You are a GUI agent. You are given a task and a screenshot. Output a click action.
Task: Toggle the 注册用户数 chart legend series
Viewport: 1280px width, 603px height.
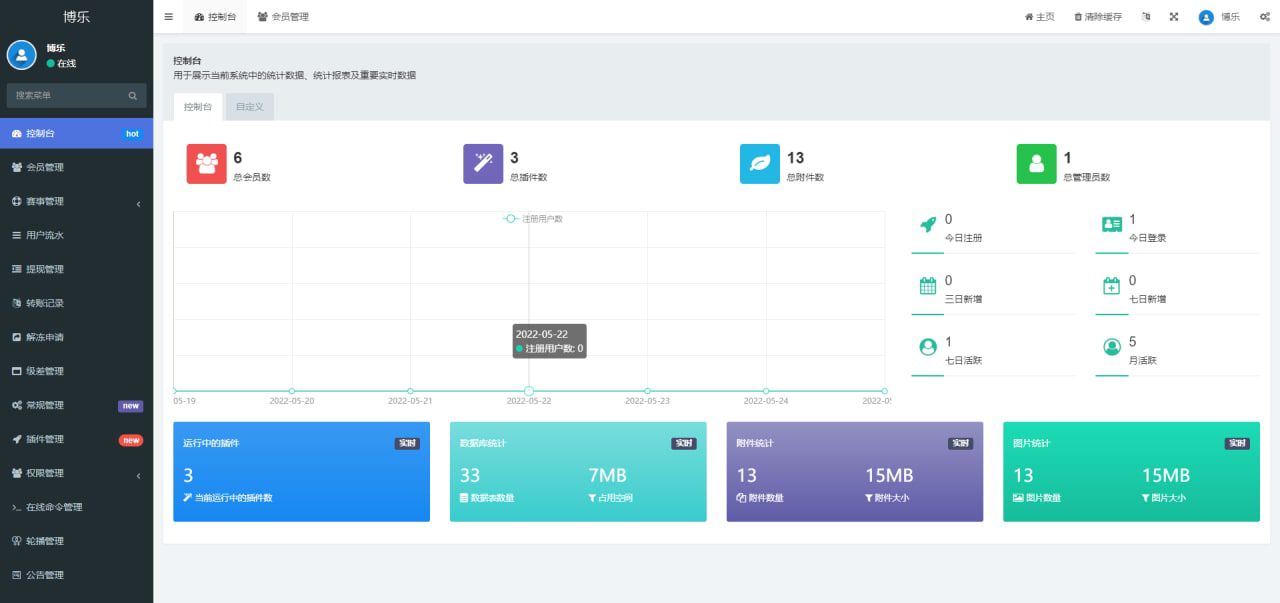click(x=534, y=218)
